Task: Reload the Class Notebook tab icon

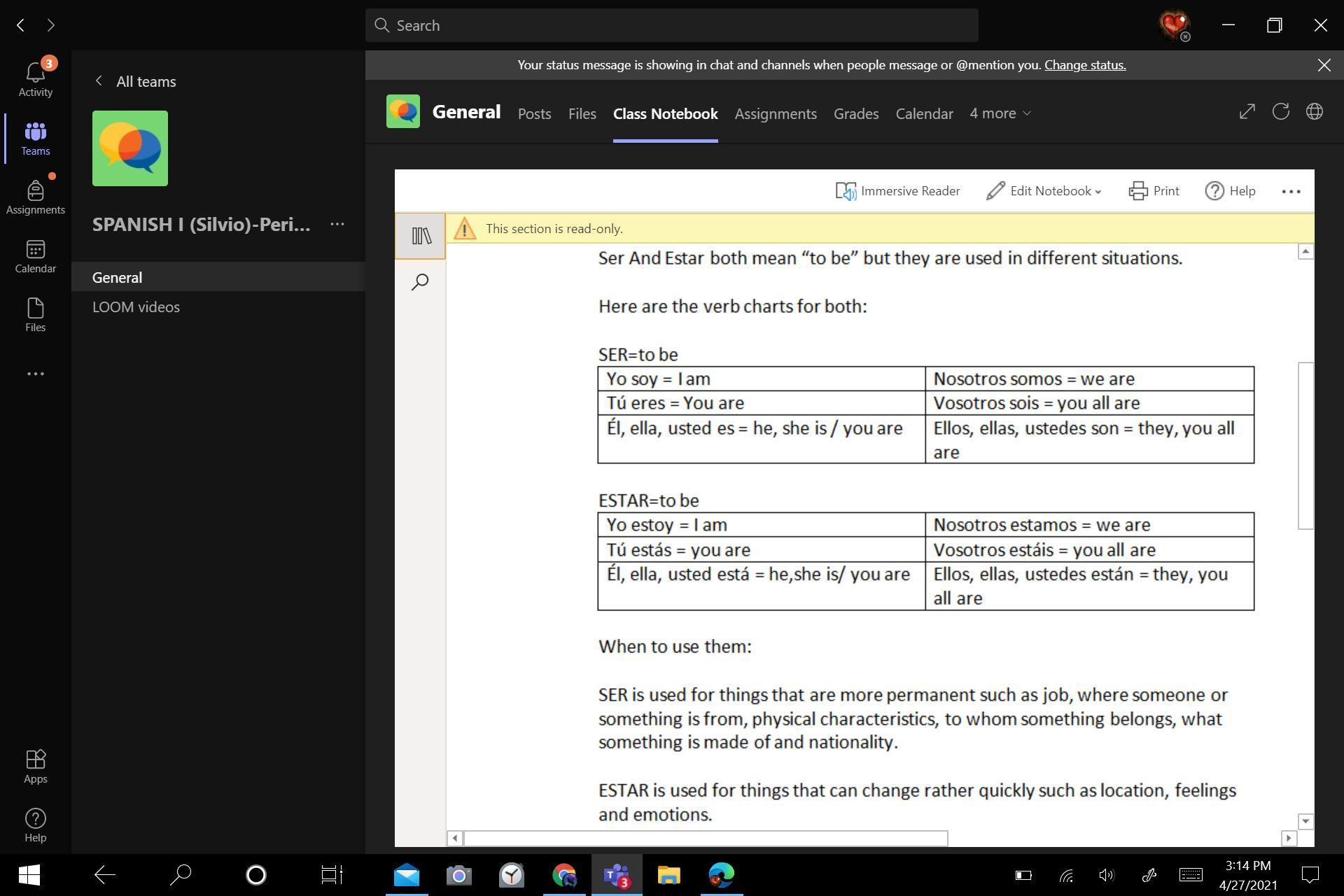Action: (x=1280, y=112)
